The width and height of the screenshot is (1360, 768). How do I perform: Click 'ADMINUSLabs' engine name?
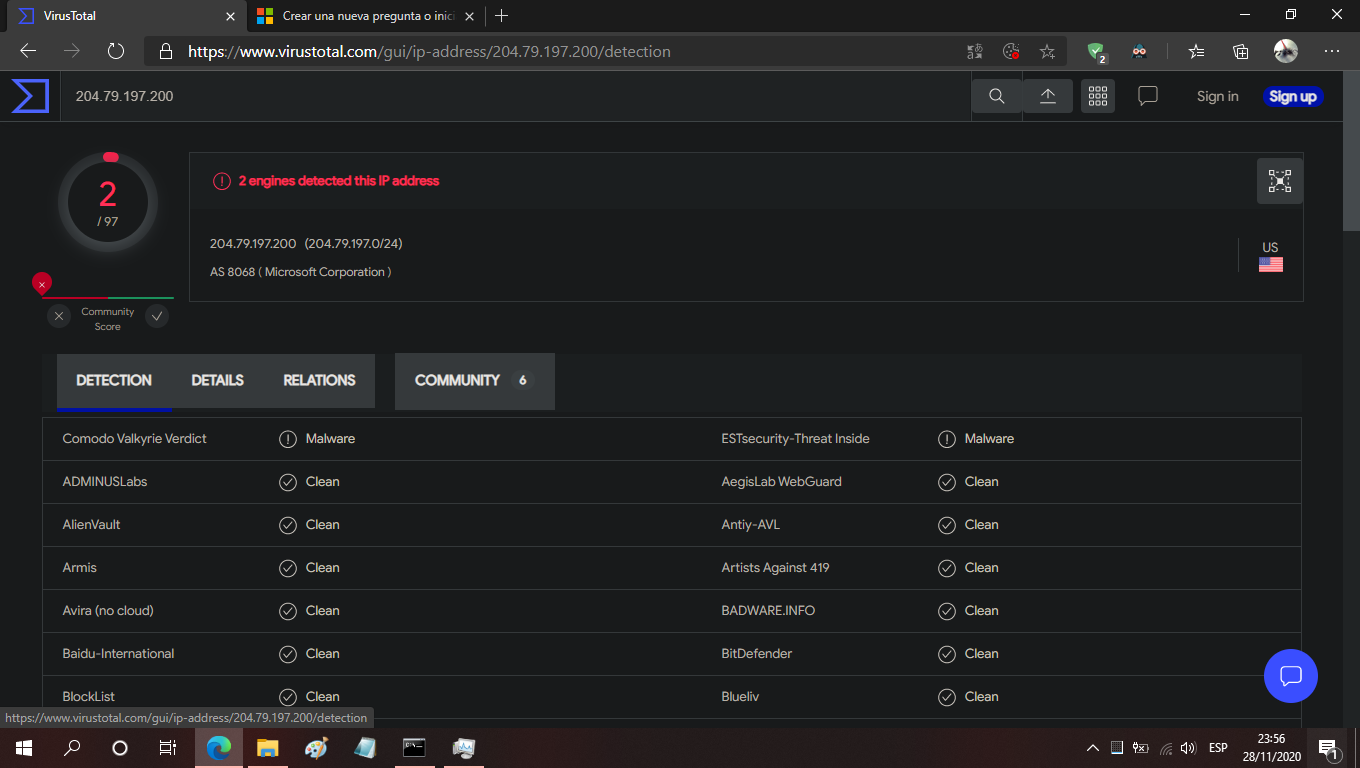(105, 481)
